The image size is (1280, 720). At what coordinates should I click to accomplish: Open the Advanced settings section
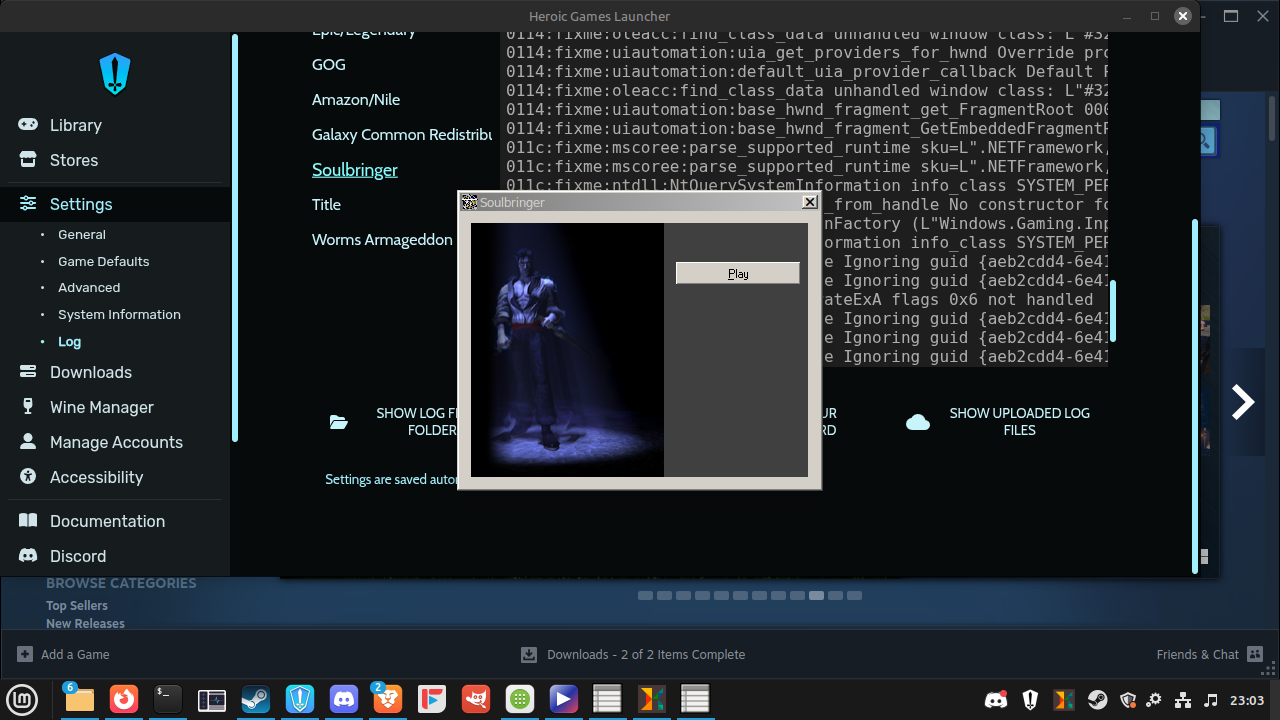89,288
